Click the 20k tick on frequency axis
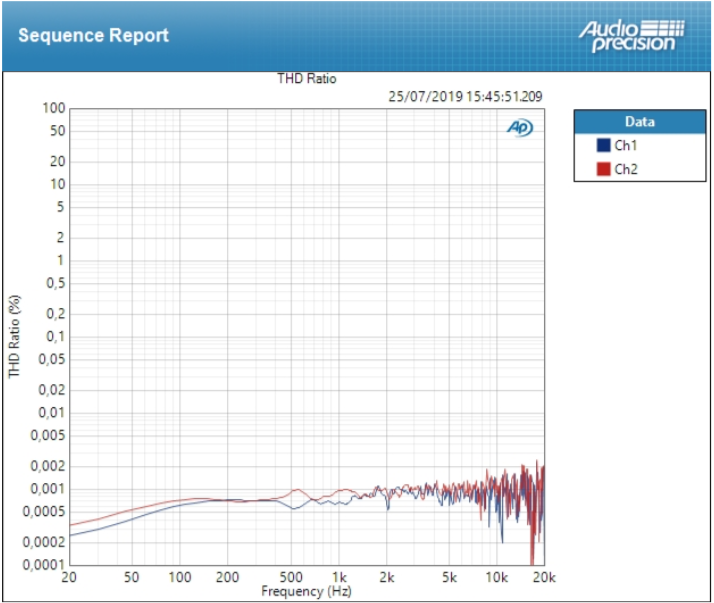This screenshot has height=603, width=714. point(544,578)
